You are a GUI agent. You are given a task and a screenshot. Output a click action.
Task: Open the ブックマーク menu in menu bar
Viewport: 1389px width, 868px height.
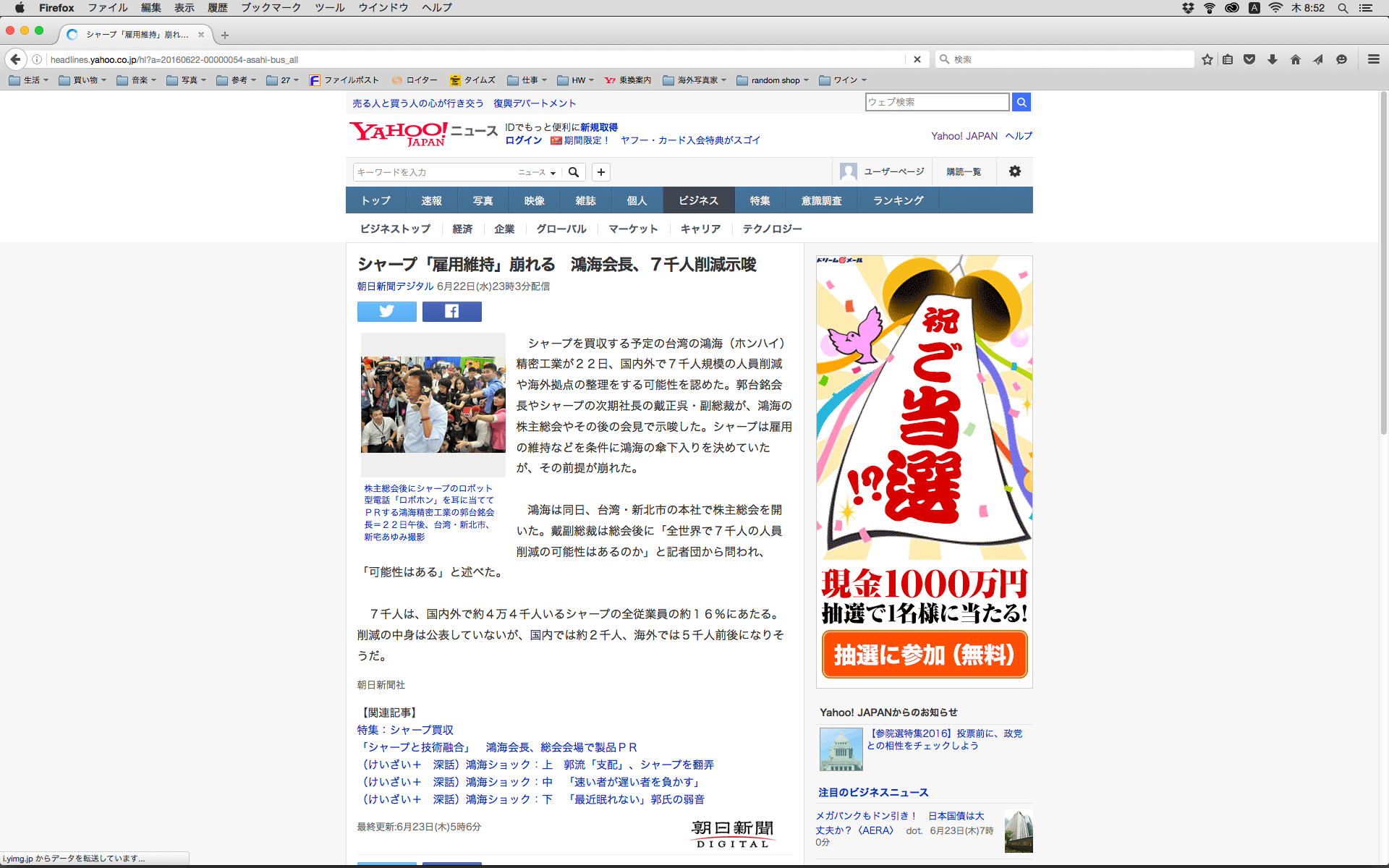pyautogui.click(x=271, y=8)
